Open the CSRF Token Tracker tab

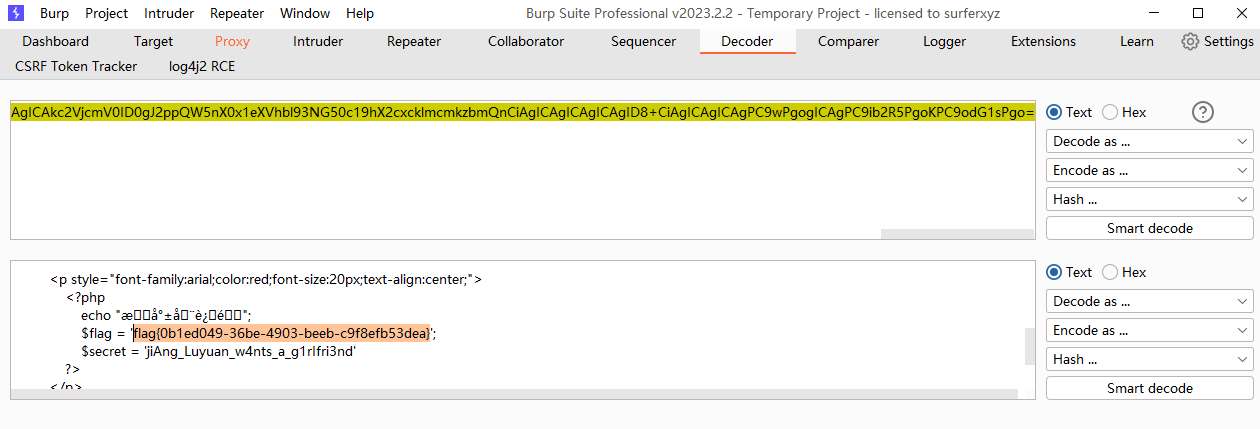(78, 66)
